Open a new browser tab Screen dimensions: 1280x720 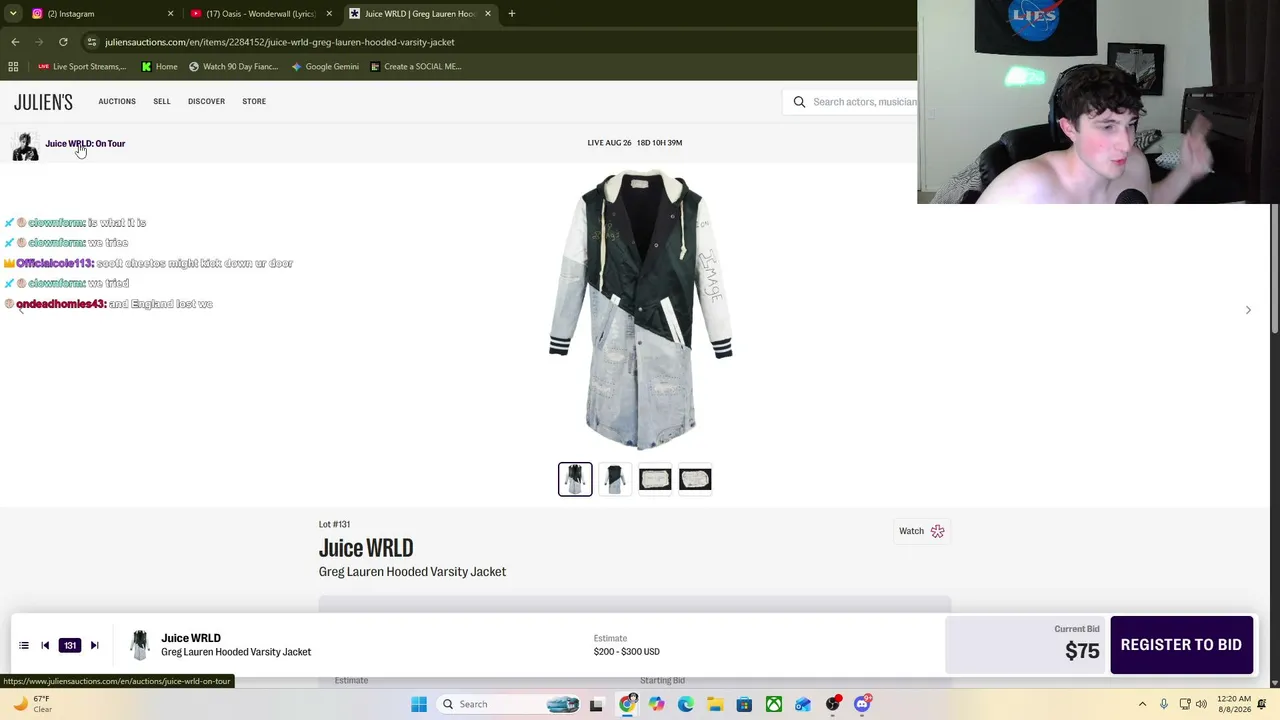coord(512,14)
